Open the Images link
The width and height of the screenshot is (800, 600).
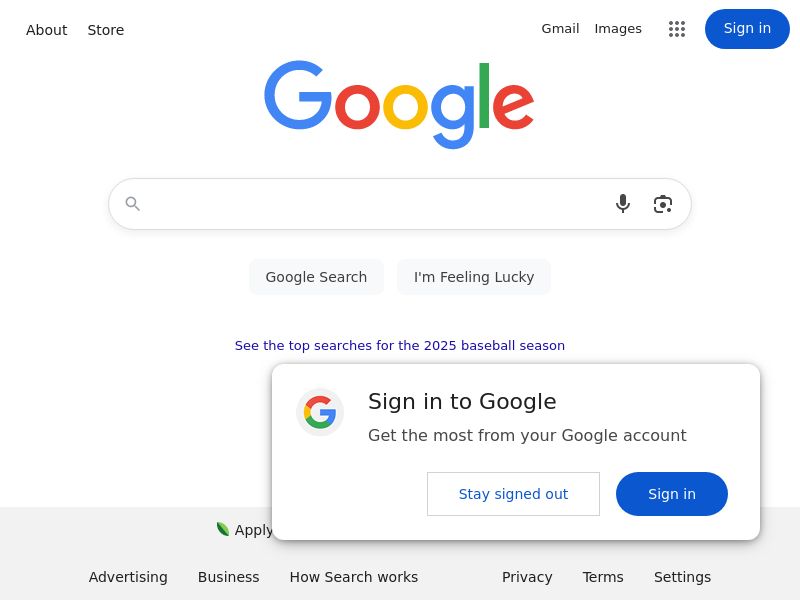click(x=618, y=29)
